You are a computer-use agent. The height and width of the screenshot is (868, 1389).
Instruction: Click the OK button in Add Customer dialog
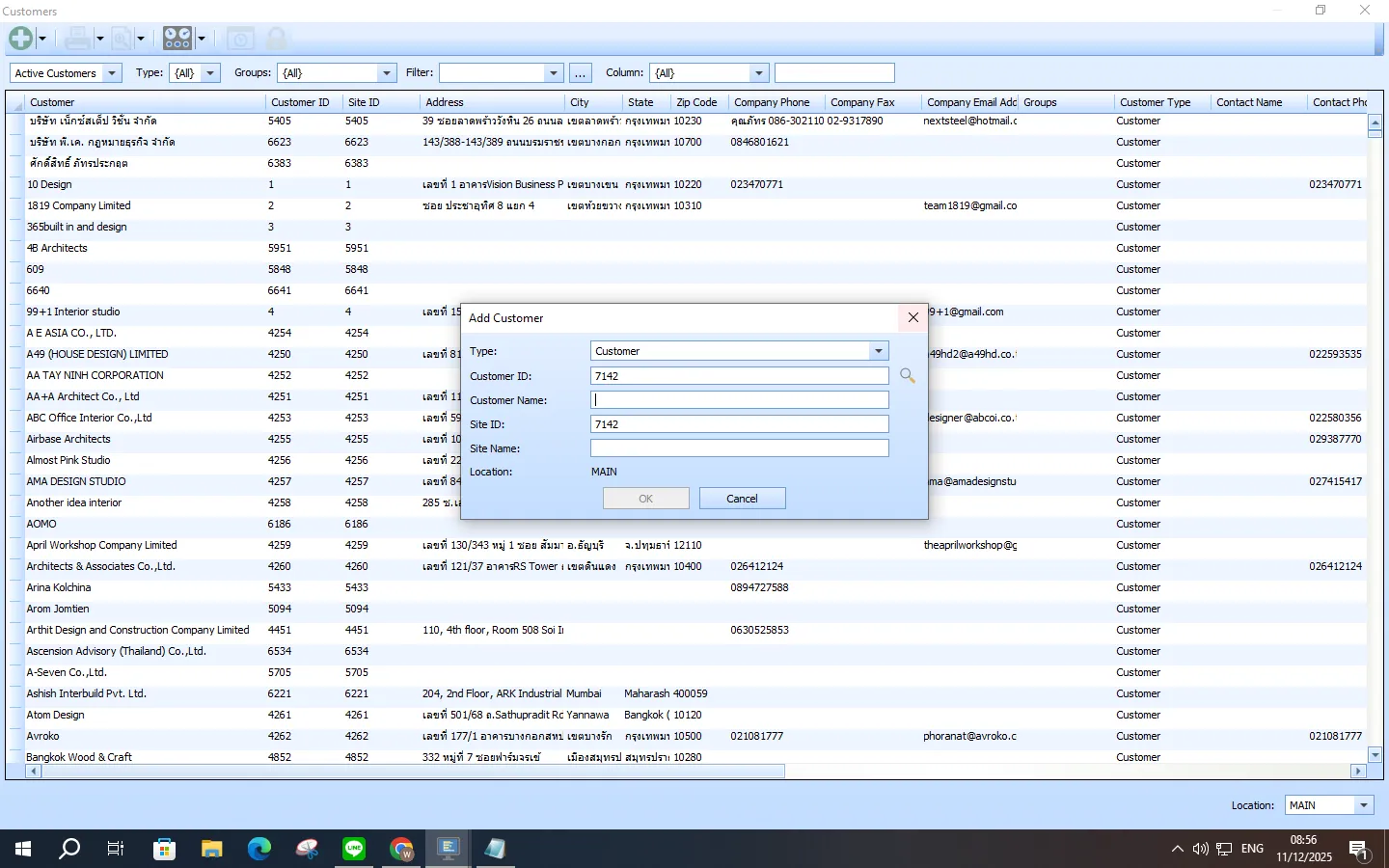coord(646,499)
